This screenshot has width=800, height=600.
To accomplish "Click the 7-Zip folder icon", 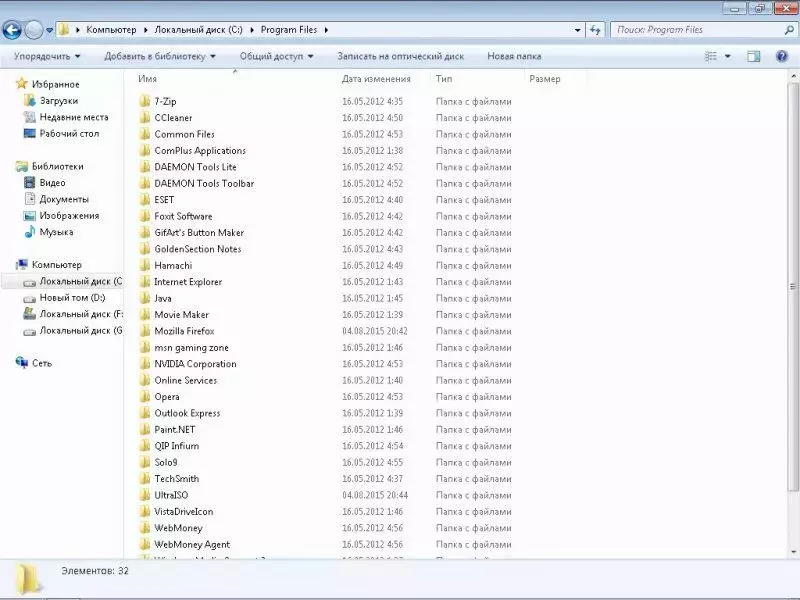I will pyautogui.click(x=145, y=101).
